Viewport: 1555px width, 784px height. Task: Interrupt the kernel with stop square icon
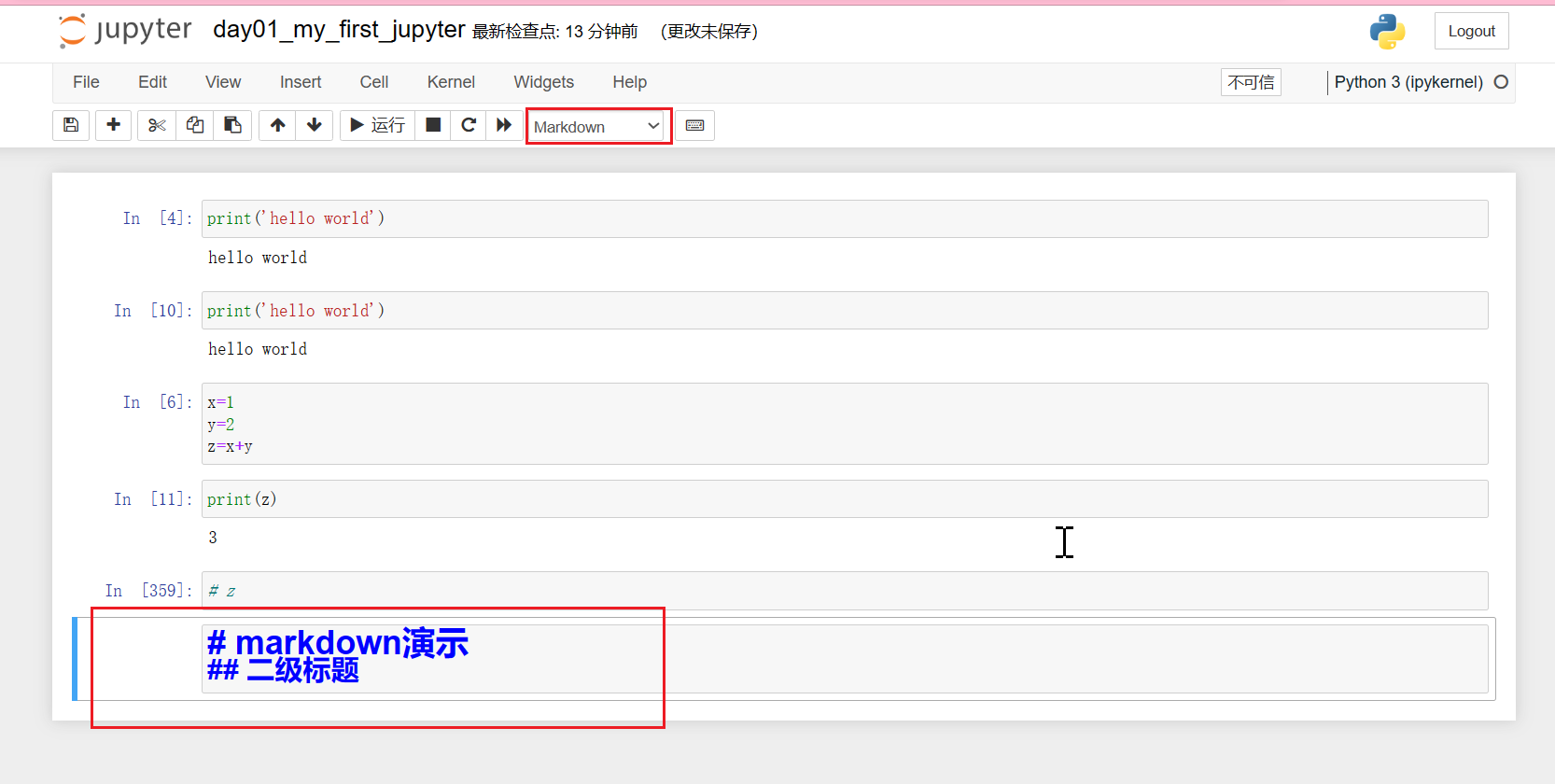click(433, 125)
